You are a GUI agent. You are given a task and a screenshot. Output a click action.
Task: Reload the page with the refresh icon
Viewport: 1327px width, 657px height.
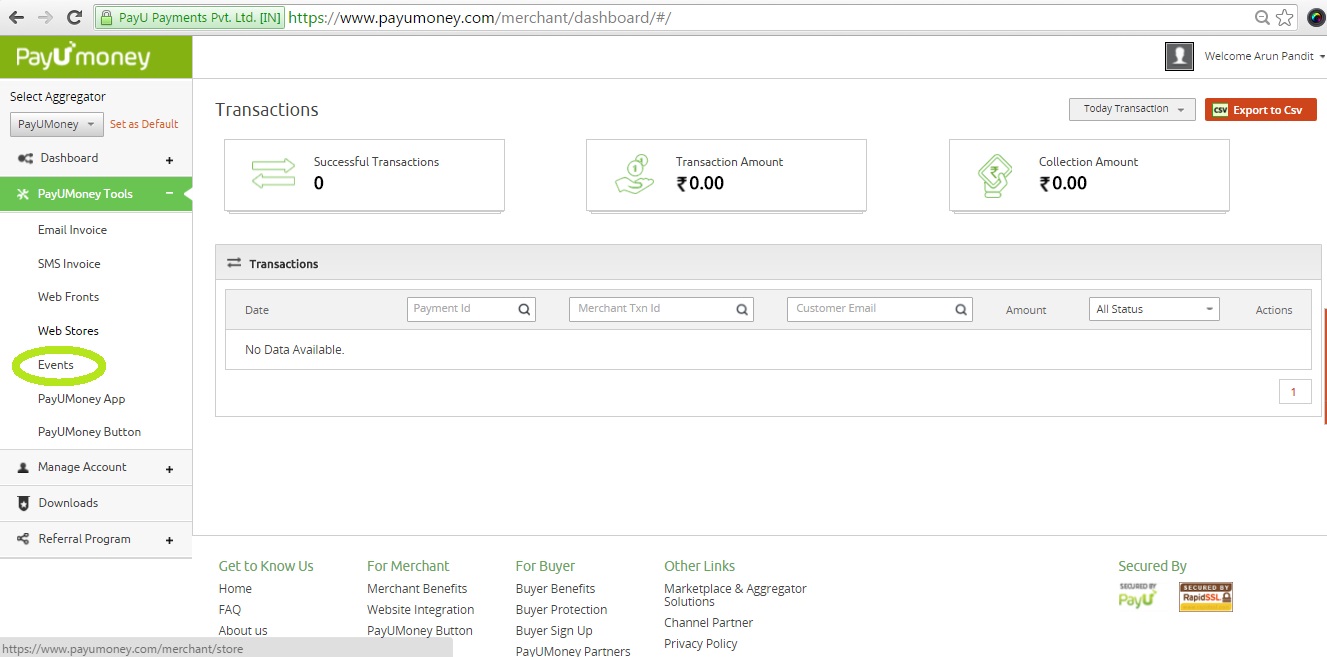pos(74,18)
